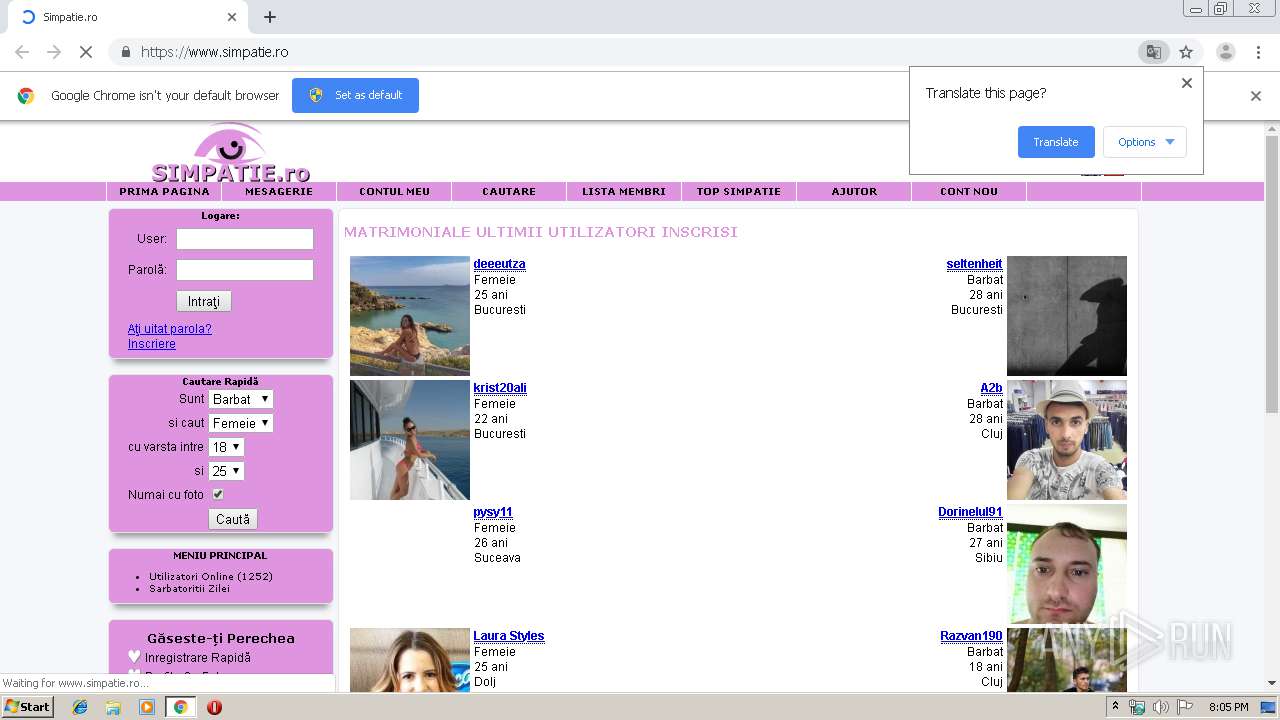Click Dorinelul91's profile photo

pos(1067,564)
